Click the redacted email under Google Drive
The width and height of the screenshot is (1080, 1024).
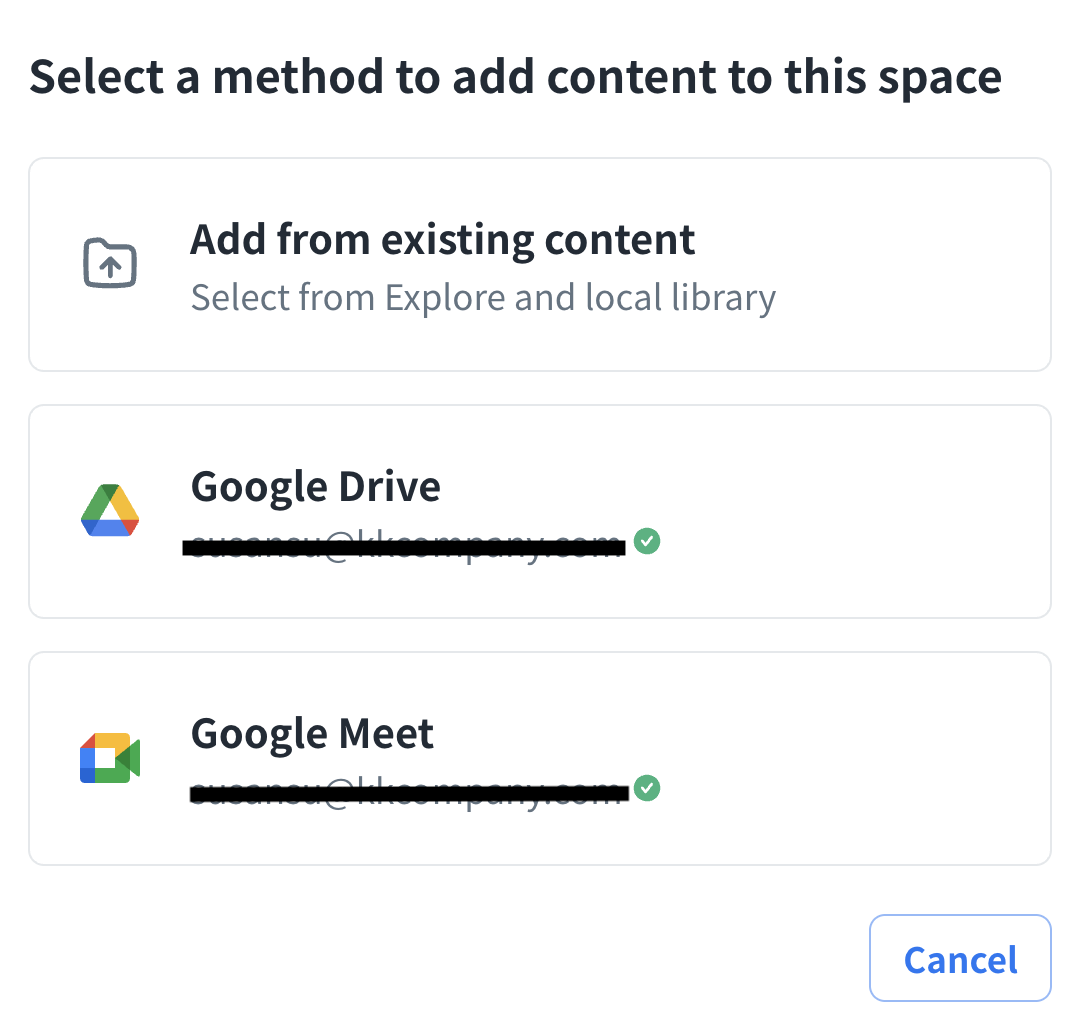tap(404, 545)
